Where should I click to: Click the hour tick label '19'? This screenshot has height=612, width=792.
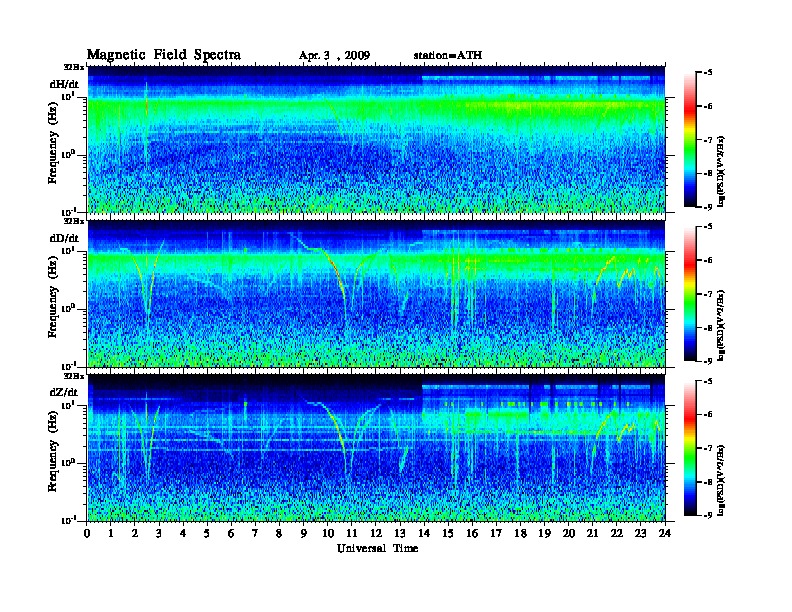pos(544,534)
